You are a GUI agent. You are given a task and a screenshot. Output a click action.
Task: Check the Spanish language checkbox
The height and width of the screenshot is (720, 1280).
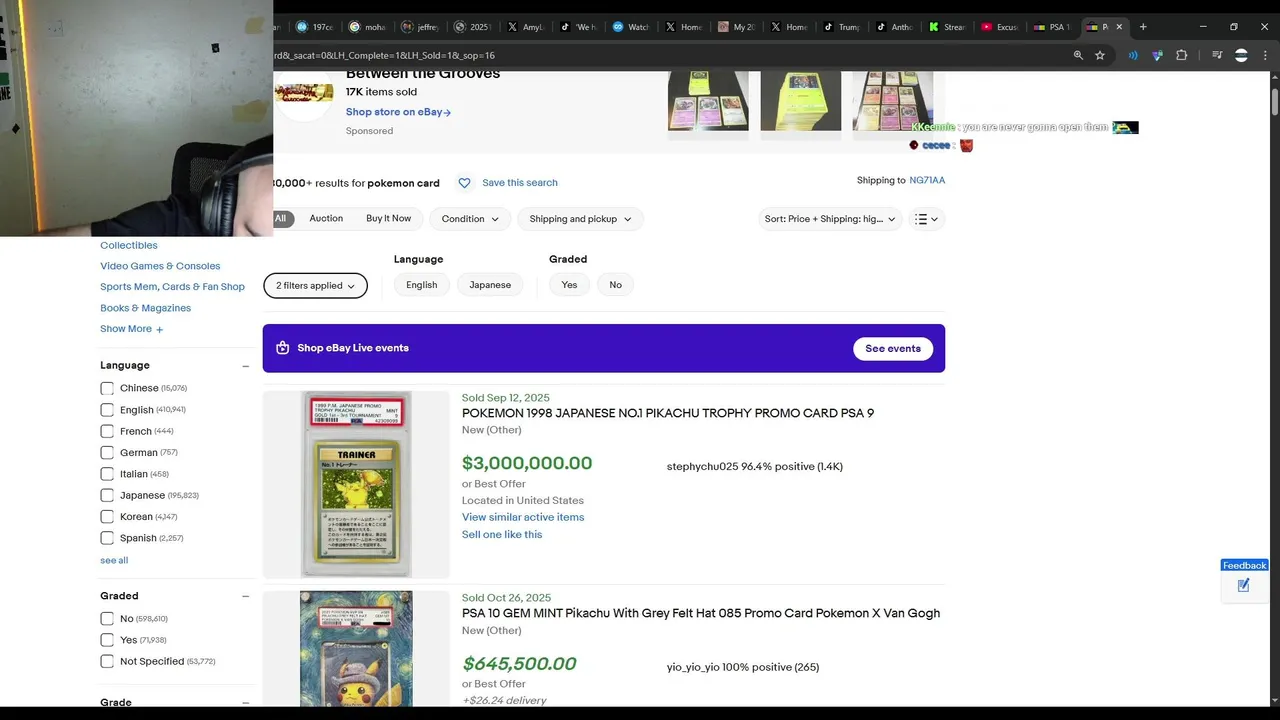coord(107,538)
